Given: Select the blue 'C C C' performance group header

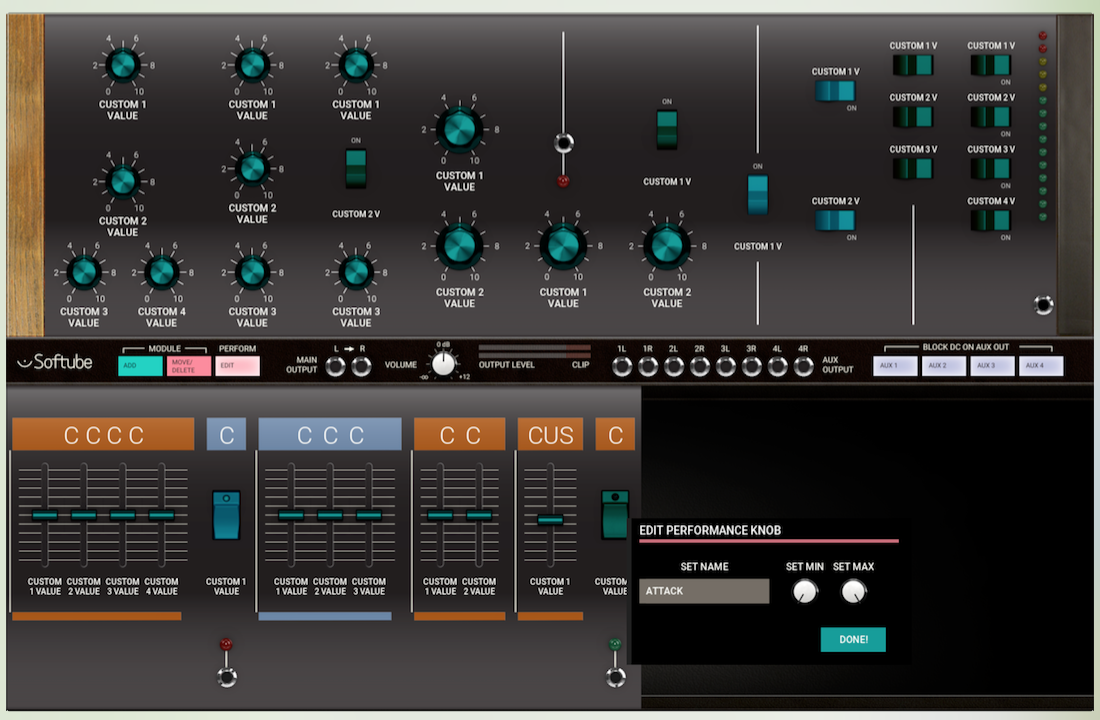Looking at the screenshot, I should pos(330,435).
